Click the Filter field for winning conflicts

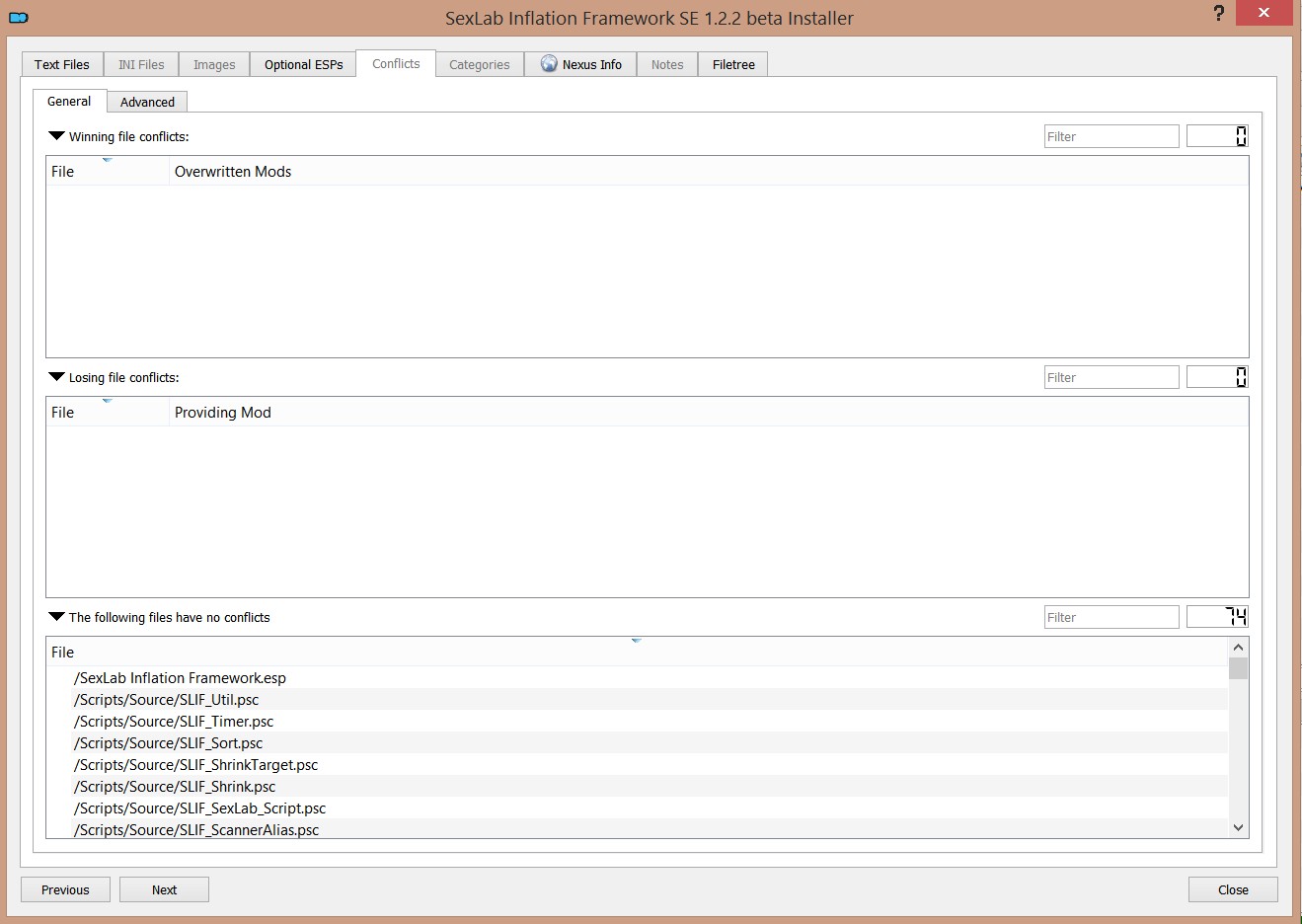[x=1111, y=135]
